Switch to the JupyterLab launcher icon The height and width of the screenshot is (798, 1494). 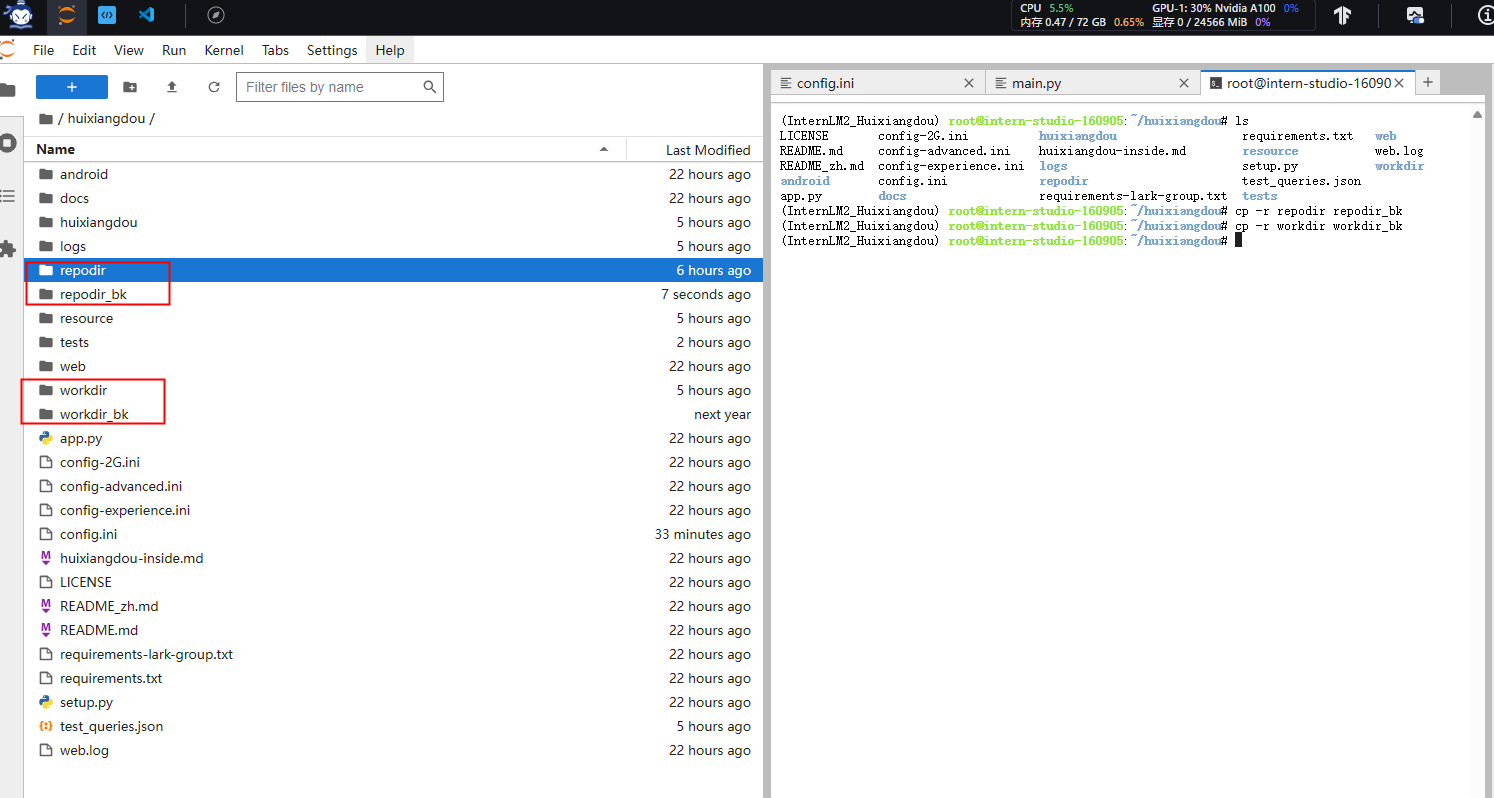(x=66, y=15)
